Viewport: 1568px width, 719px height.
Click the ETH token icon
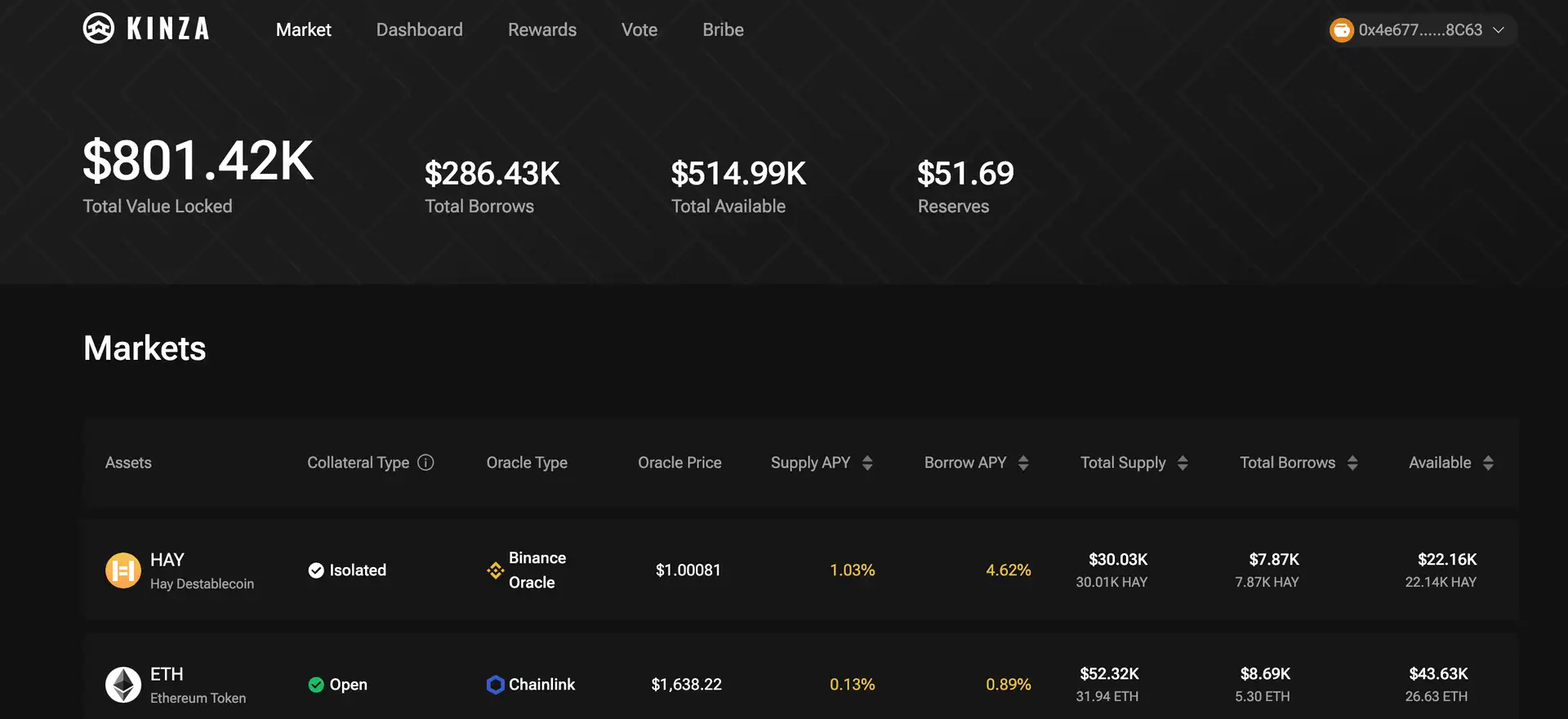pos(123,685)
